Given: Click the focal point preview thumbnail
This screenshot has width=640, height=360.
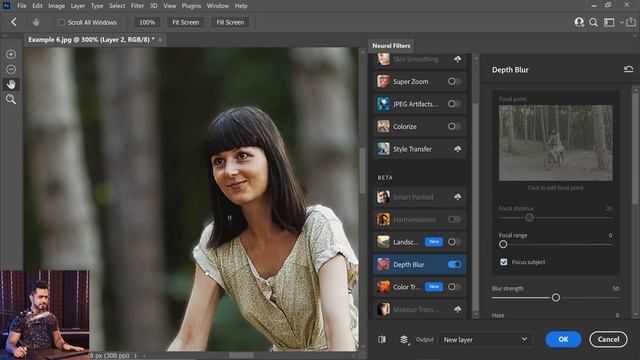Looking at the screenshot, I should (x=556, y=143).
